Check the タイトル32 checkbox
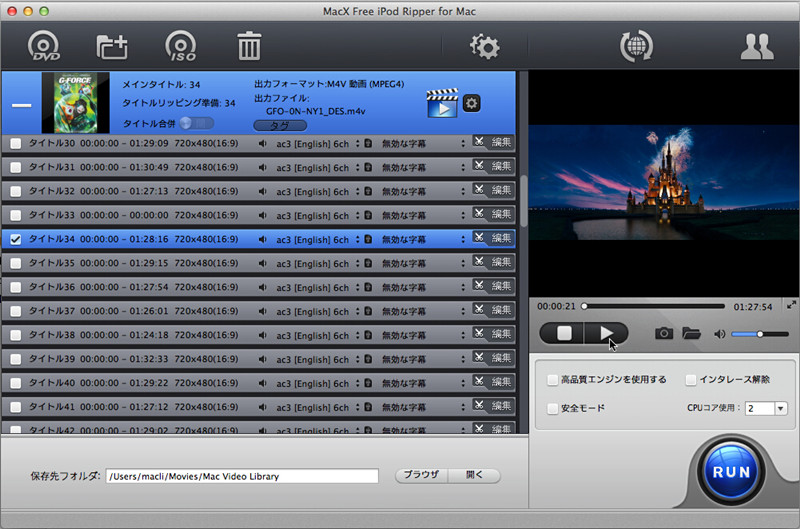Viewport: 800px width, 529px height. click(x=16, y=191)
